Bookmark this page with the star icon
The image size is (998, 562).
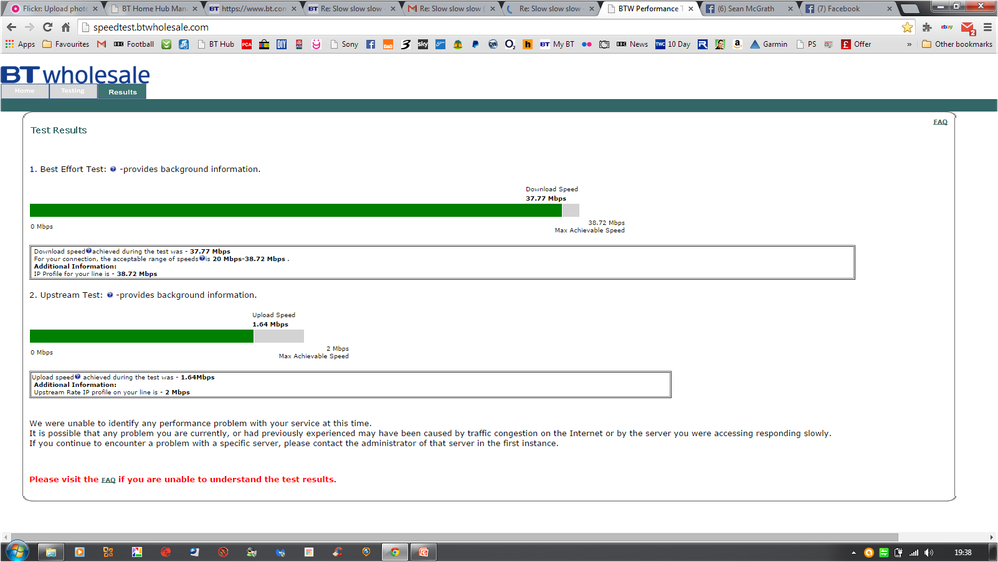click(x=907, y=27)
